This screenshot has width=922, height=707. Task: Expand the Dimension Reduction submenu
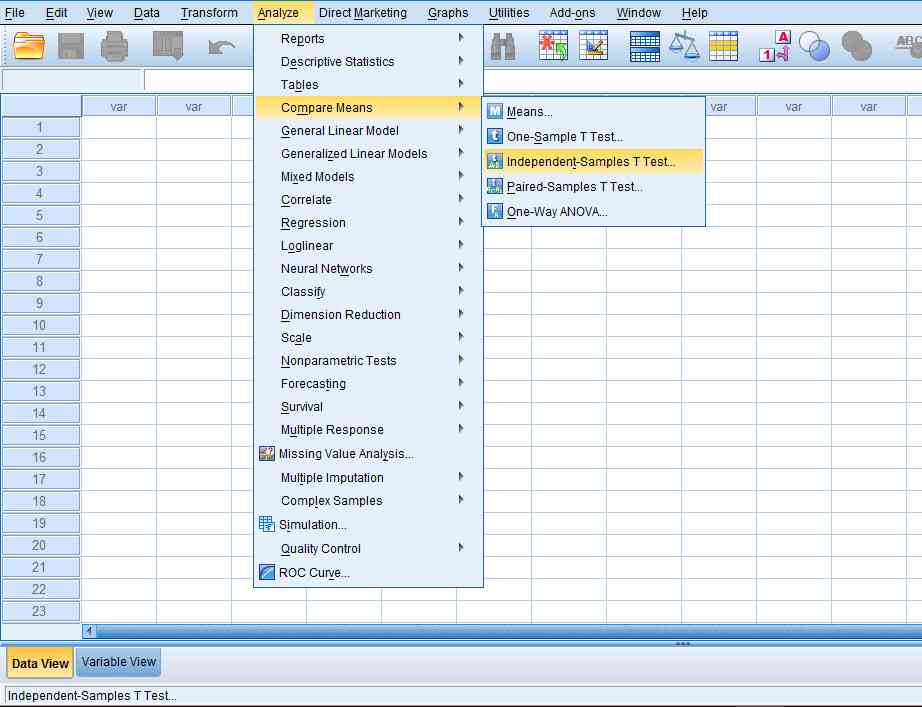(x=369, y=314)
